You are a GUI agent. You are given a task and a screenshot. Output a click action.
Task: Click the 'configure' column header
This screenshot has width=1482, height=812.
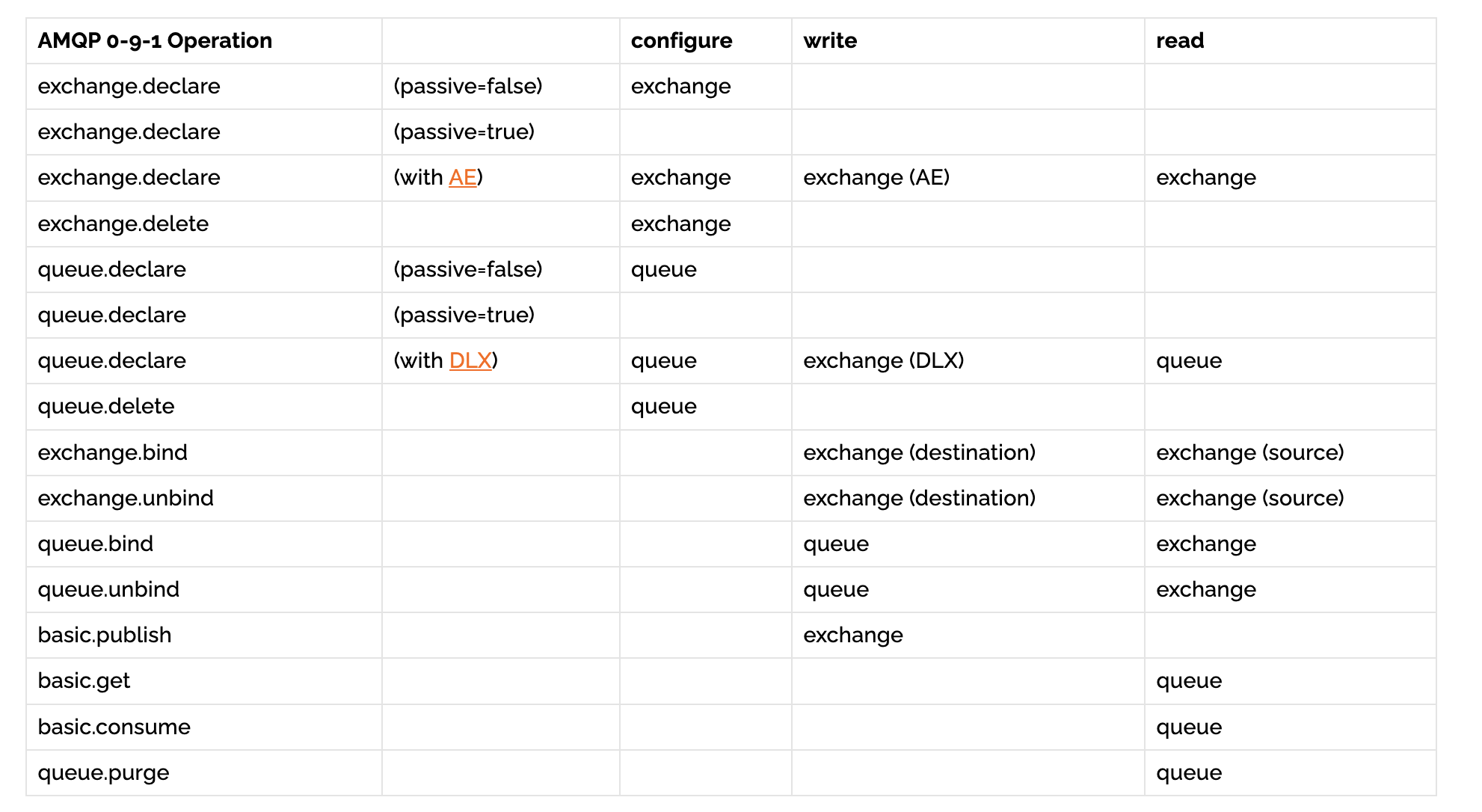tap(681, 41)
